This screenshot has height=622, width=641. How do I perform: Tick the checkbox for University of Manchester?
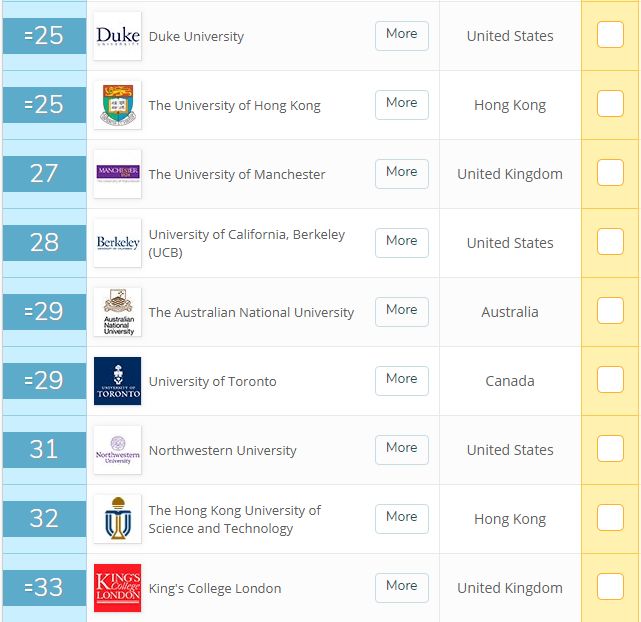click(610, 173)
